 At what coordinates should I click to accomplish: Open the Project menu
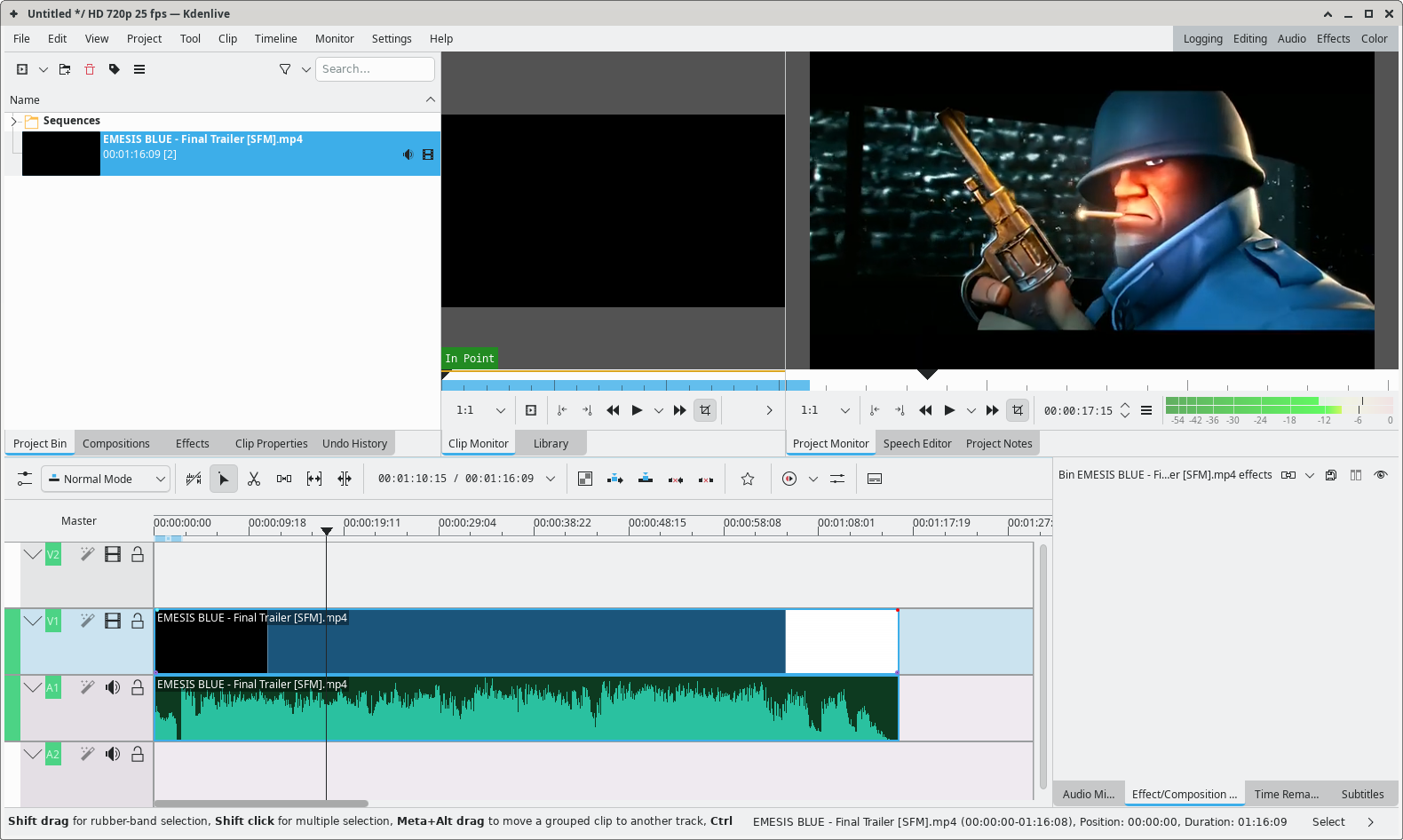click(x=144, y=39)
